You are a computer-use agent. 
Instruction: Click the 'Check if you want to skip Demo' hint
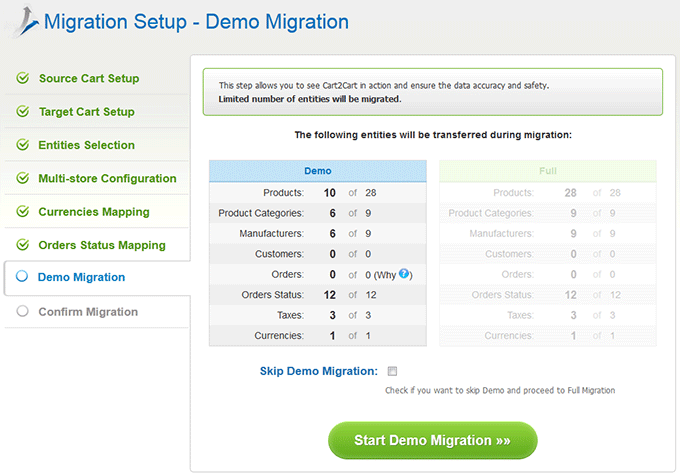(x=500, y=390)
